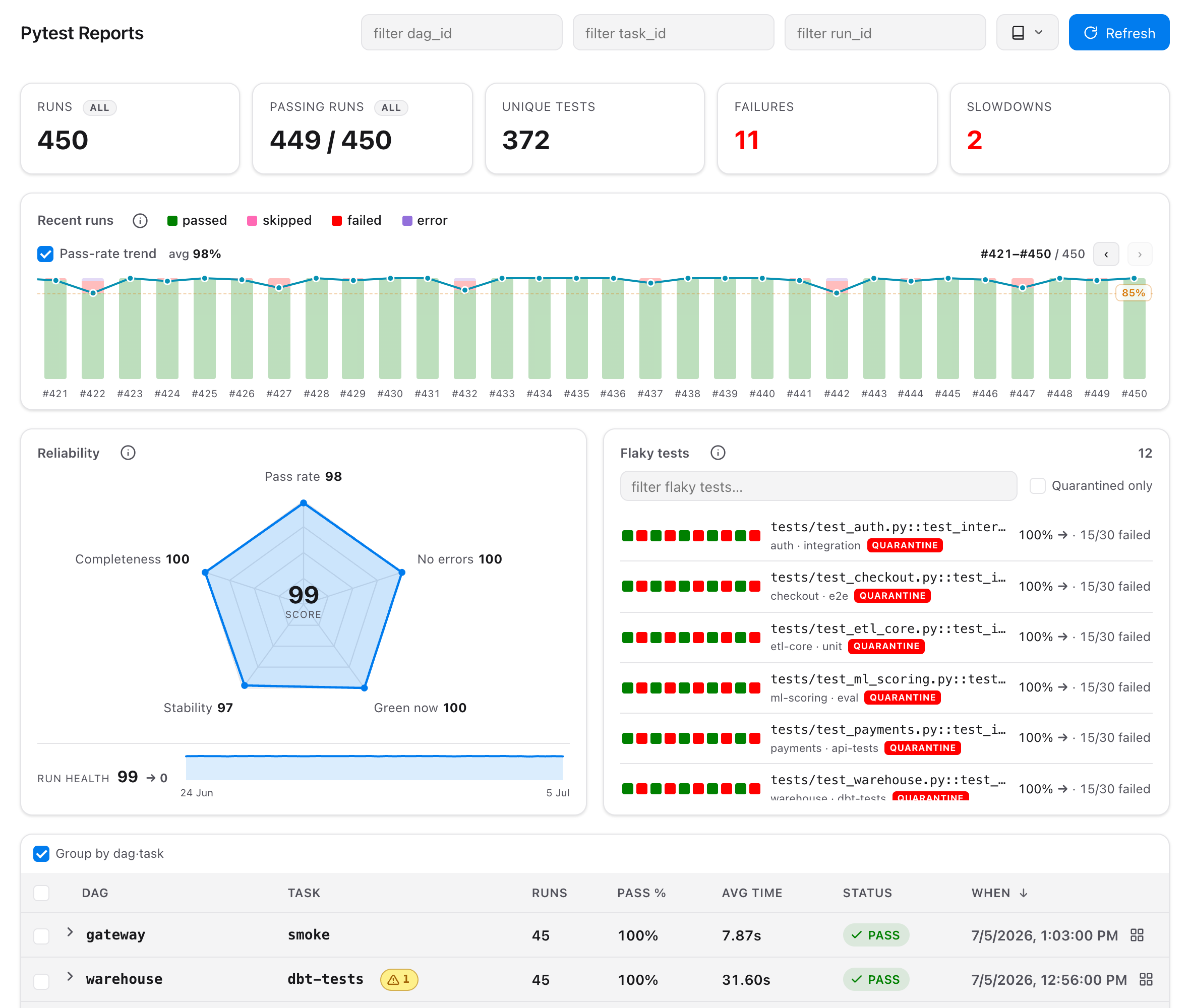Open flaky test test_ml_scoring.py row
The width and height of the screenshot is (1190, 1008).
886,687
